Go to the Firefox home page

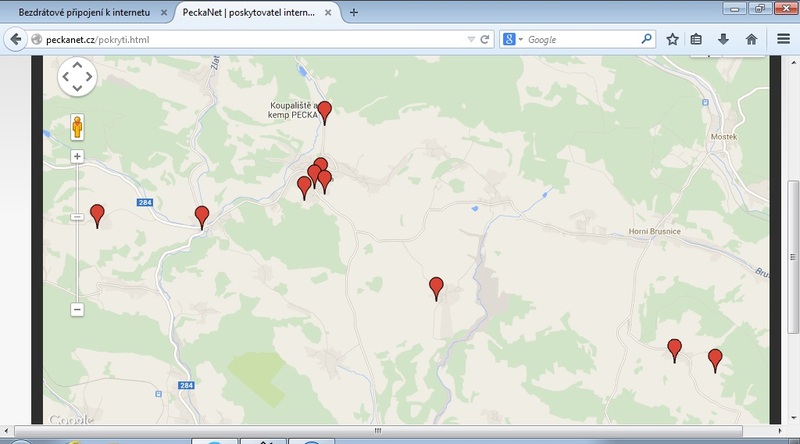point(750,39)
